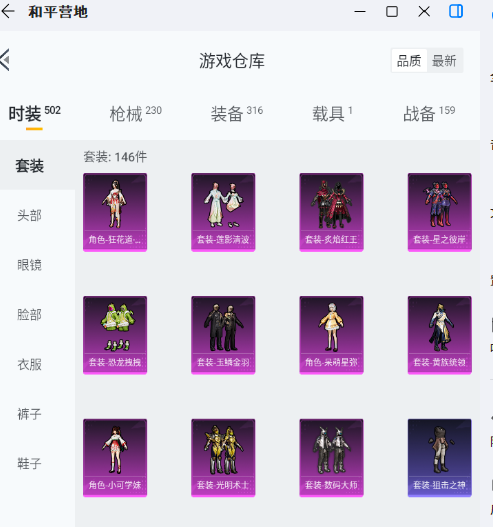Sort warehouse by 品质
493x527 pixels.
[x=409, y=61]
